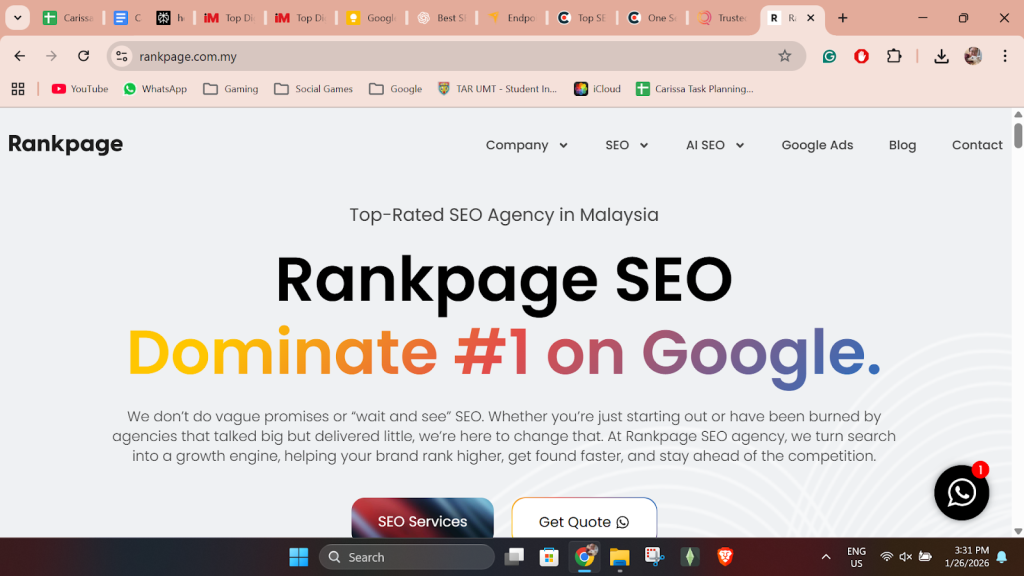
Task: Click the SEO Services button
Action: tap(423, 519)
